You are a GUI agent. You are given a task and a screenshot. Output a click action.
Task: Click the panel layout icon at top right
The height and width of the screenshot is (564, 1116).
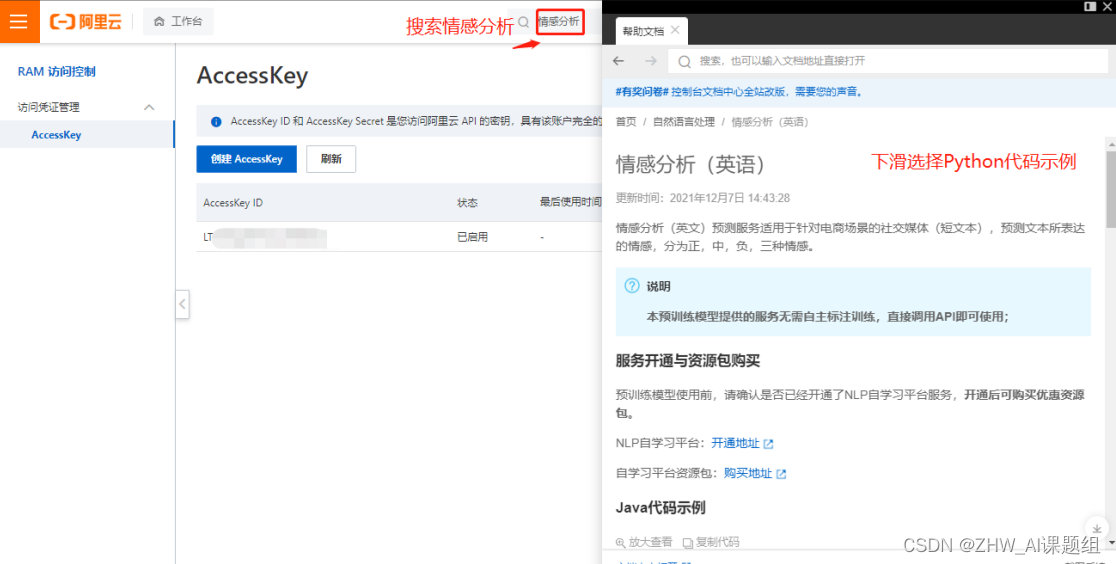click(x=1089, y=6)
